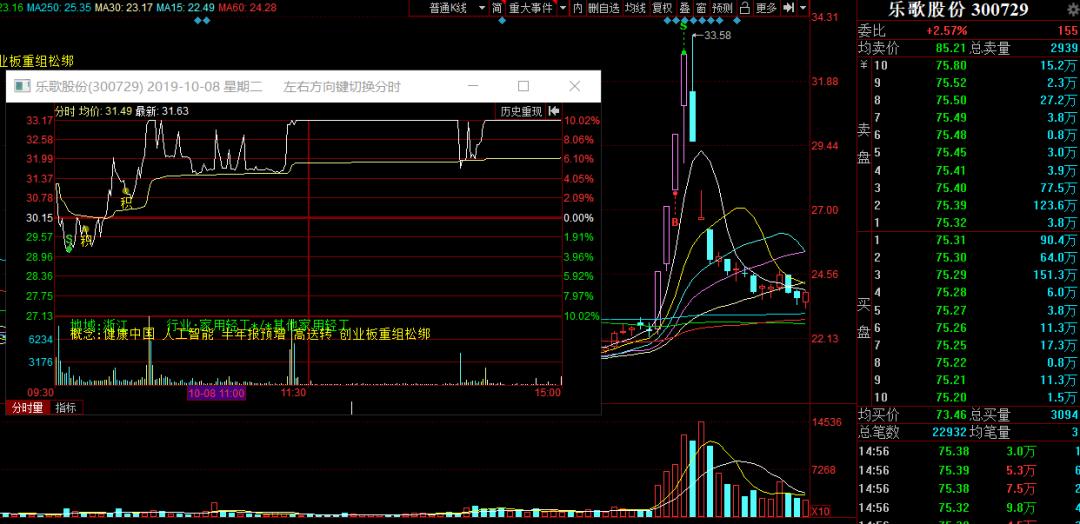Click buy level 3 price 75.29

pos(950,275)
